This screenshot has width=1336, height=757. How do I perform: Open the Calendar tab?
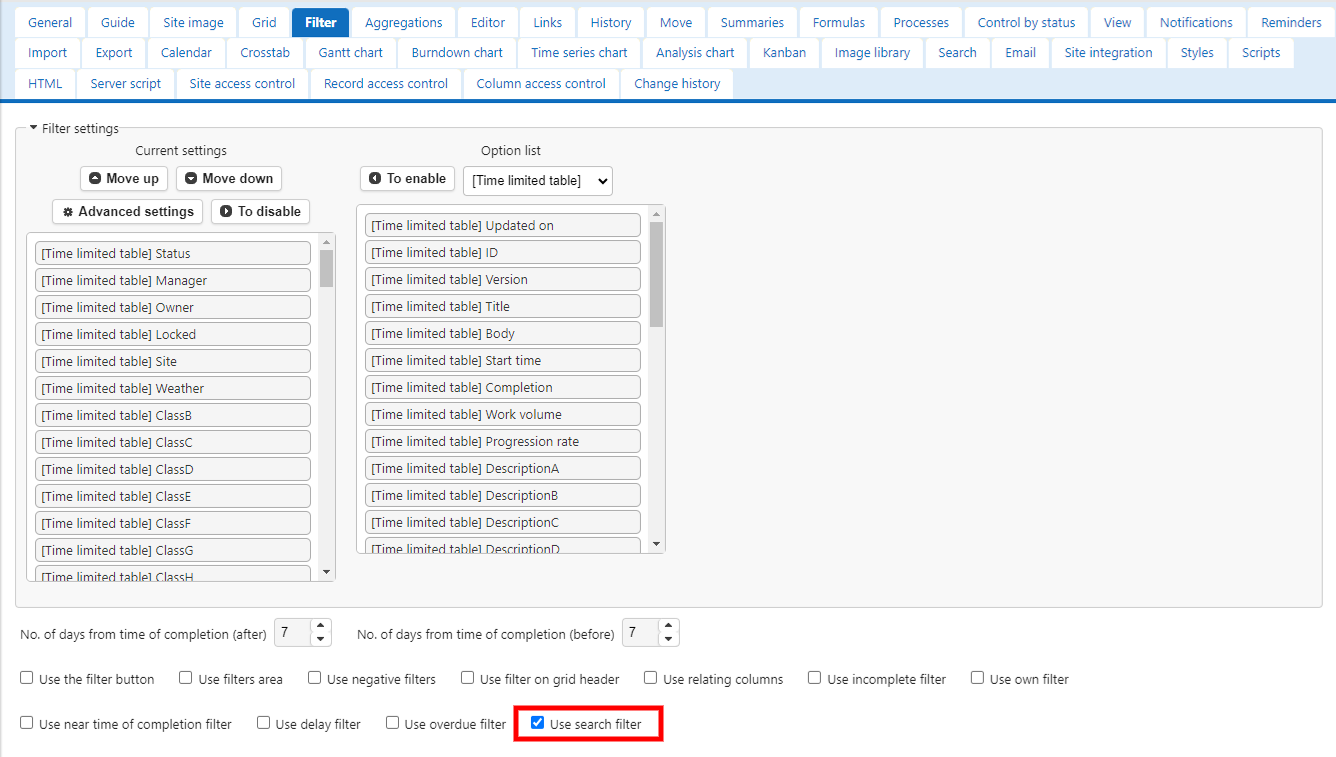(186, 52)
